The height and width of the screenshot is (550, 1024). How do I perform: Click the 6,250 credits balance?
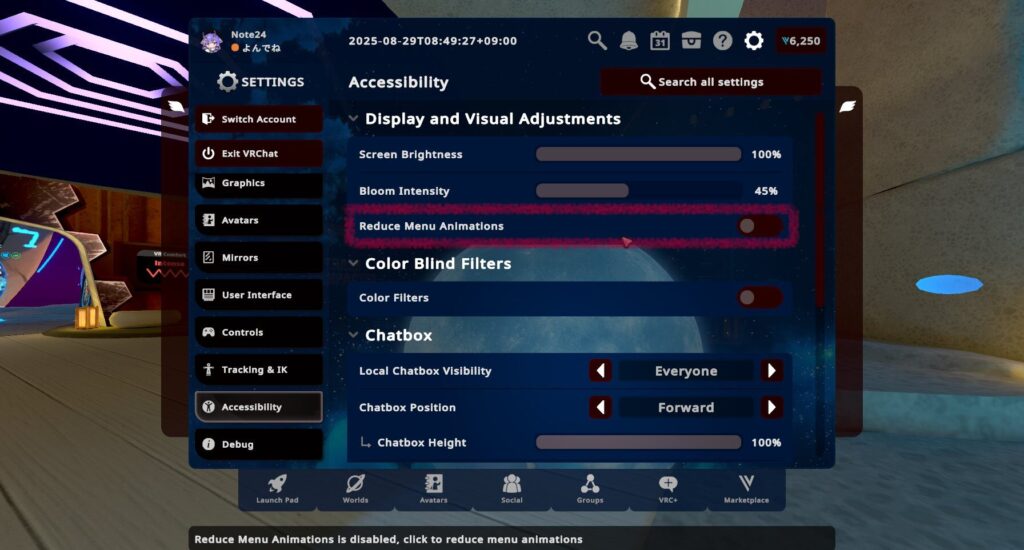[801, 41]
